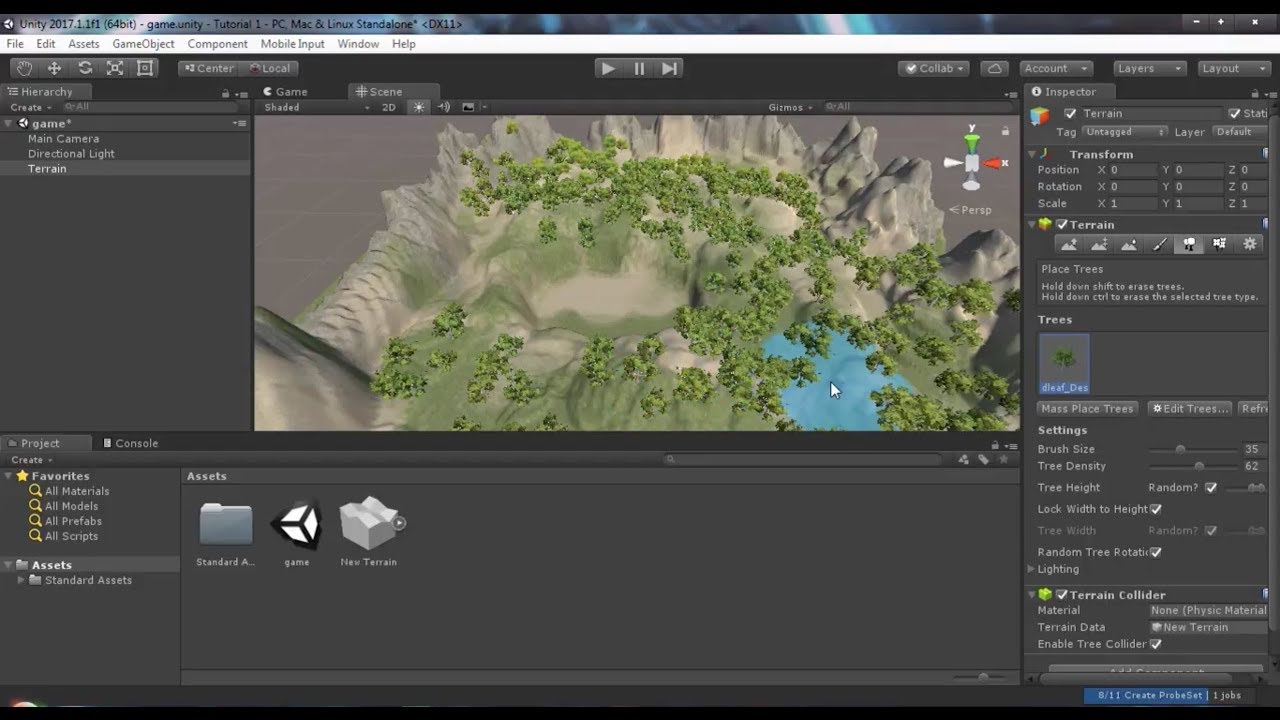Select Paint Height terrain tool

pyautogui.click(x=1099, y=244)
